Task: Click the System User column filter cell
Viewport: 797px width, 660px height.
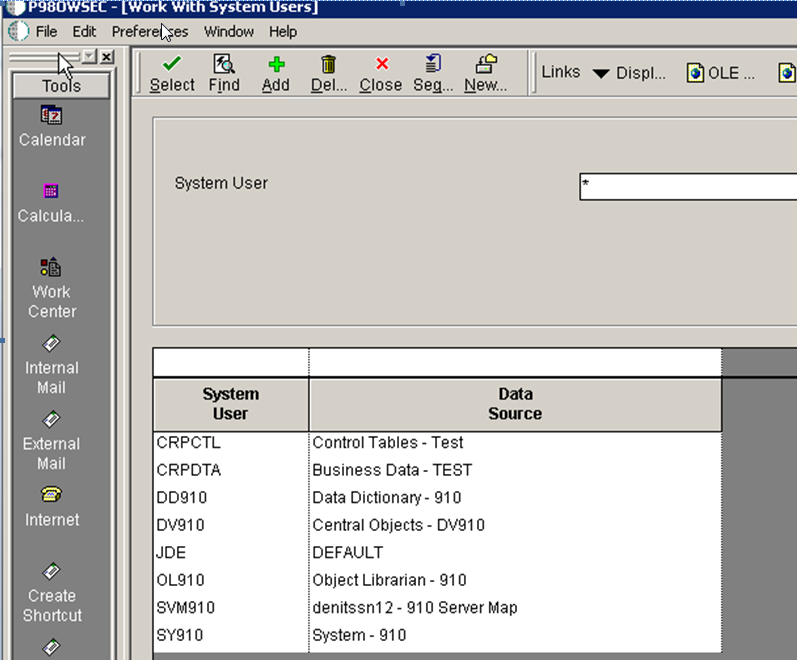Action: pyautogui.click(x=231, y=363)
